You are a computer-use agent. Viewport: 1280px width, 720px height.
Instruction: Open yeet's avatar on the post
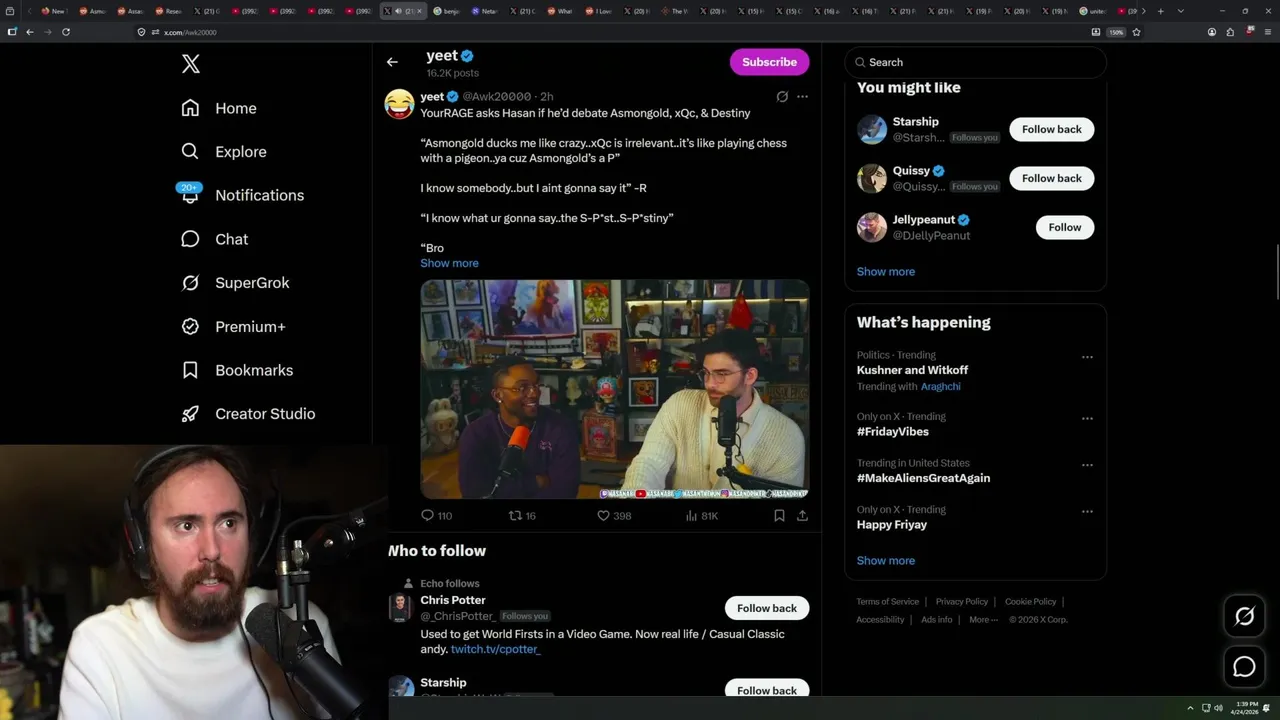pyautogui.click(x=399, y=104)
